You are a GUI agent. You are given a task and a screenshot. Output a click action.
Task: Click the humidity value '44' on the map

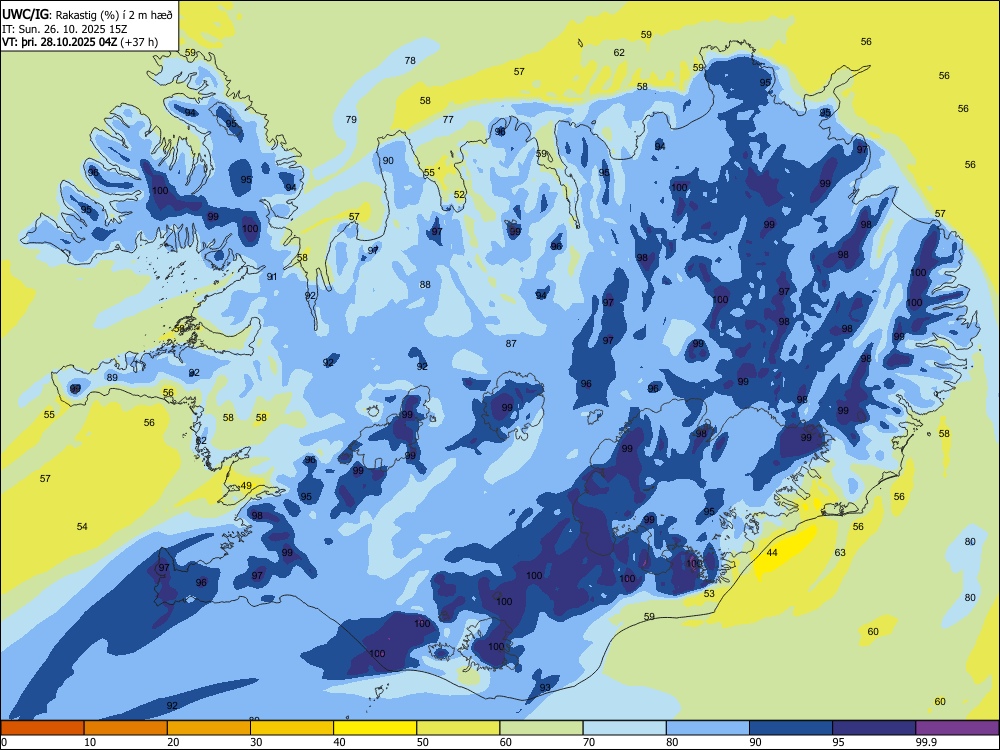click(772, 552)
